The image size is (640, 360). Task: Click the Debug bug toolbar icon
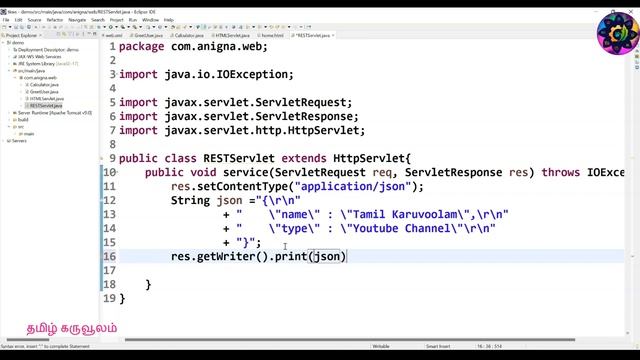tap(99, 27)
